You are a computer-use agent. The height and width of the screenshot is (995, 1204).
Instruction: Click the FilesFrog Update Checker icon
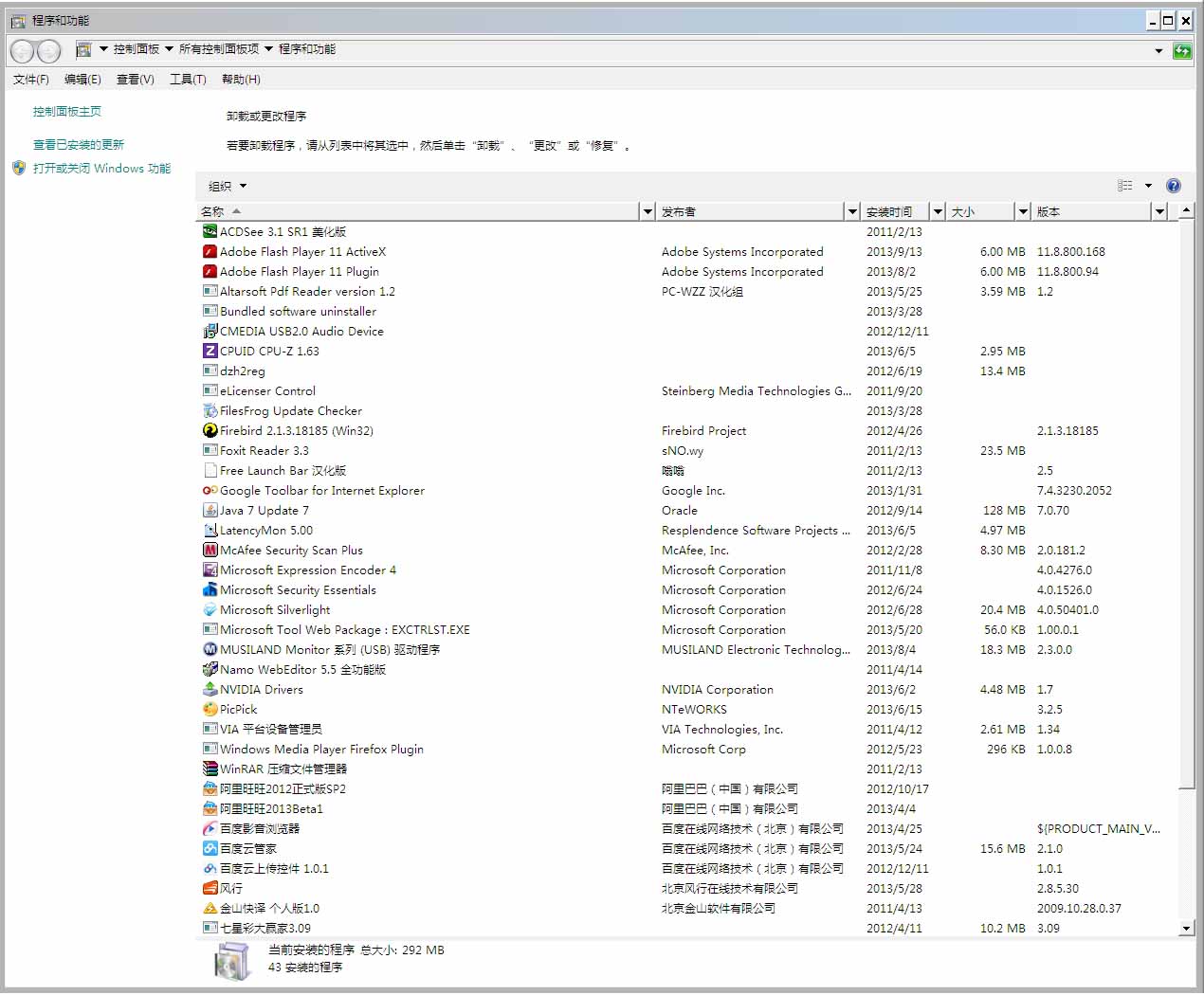210,410
